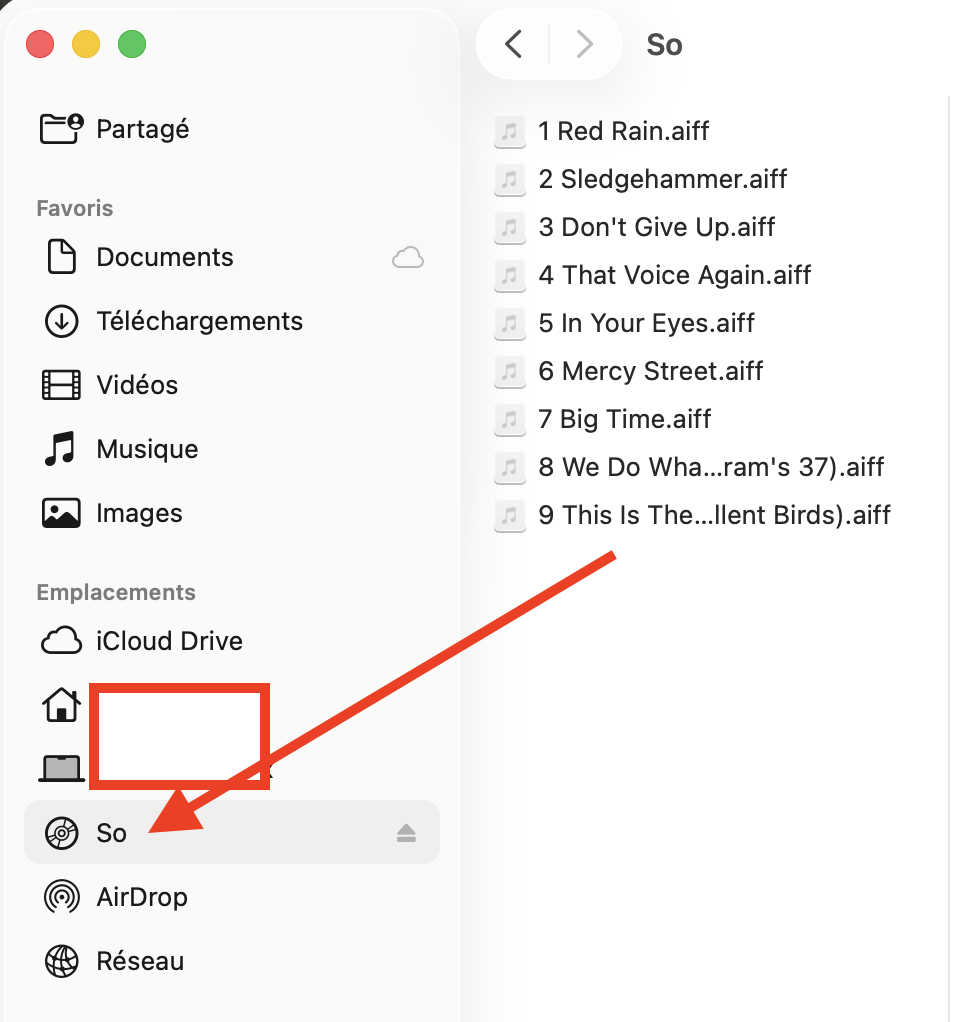Open Images in Favoris
The width and height of the screenshot is (964, 1022).
click(139, 514)
